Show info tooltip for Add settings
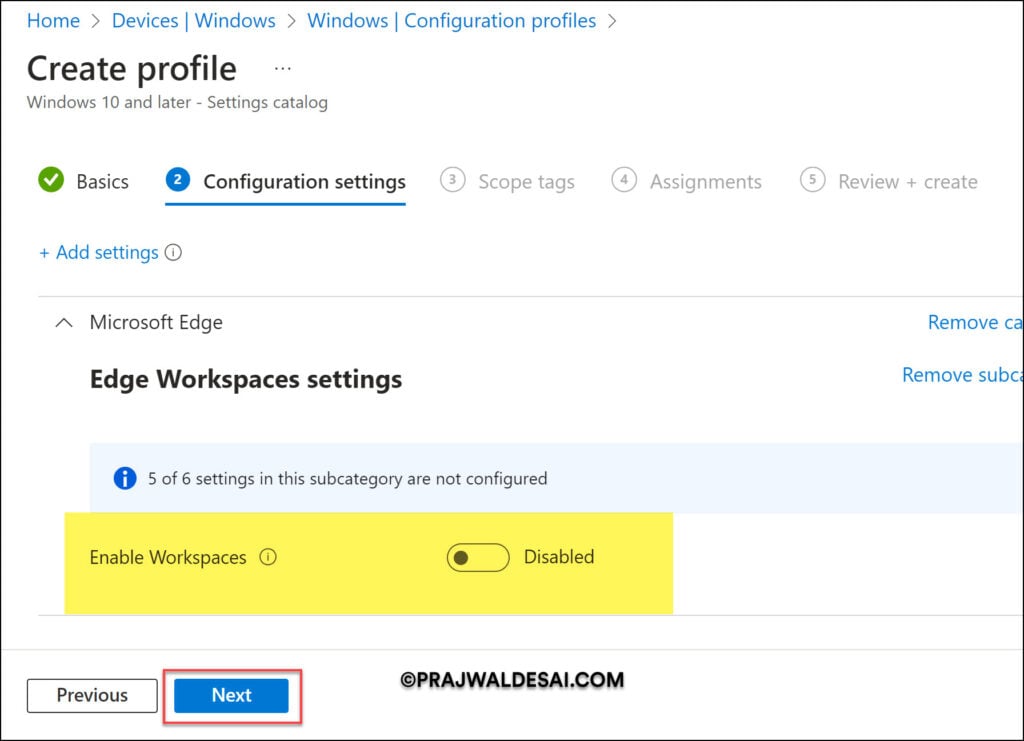The height and width of the screenshot is (741, 1024). tap(173, 252)
